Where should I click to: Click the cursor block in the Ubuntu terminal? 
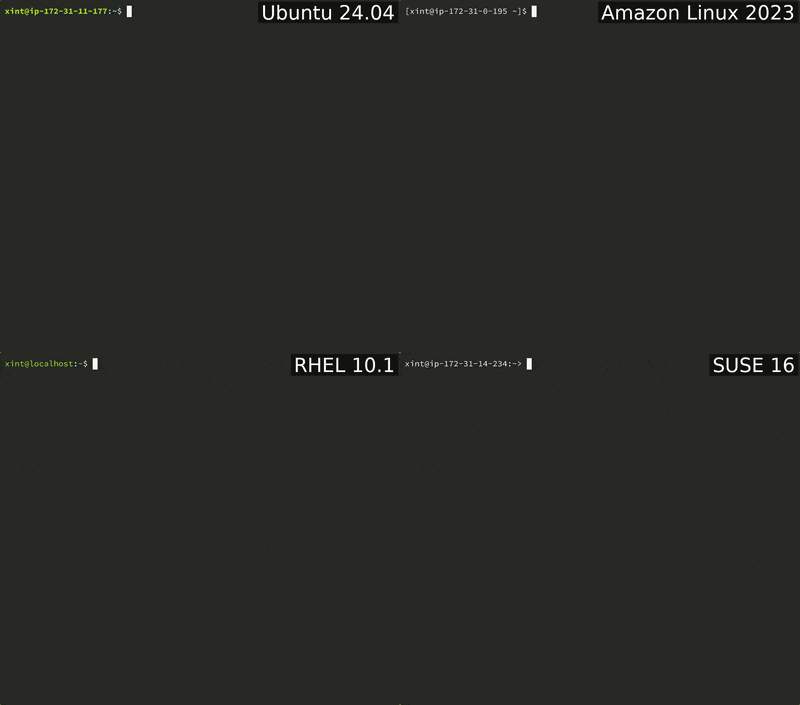[130, 11]
